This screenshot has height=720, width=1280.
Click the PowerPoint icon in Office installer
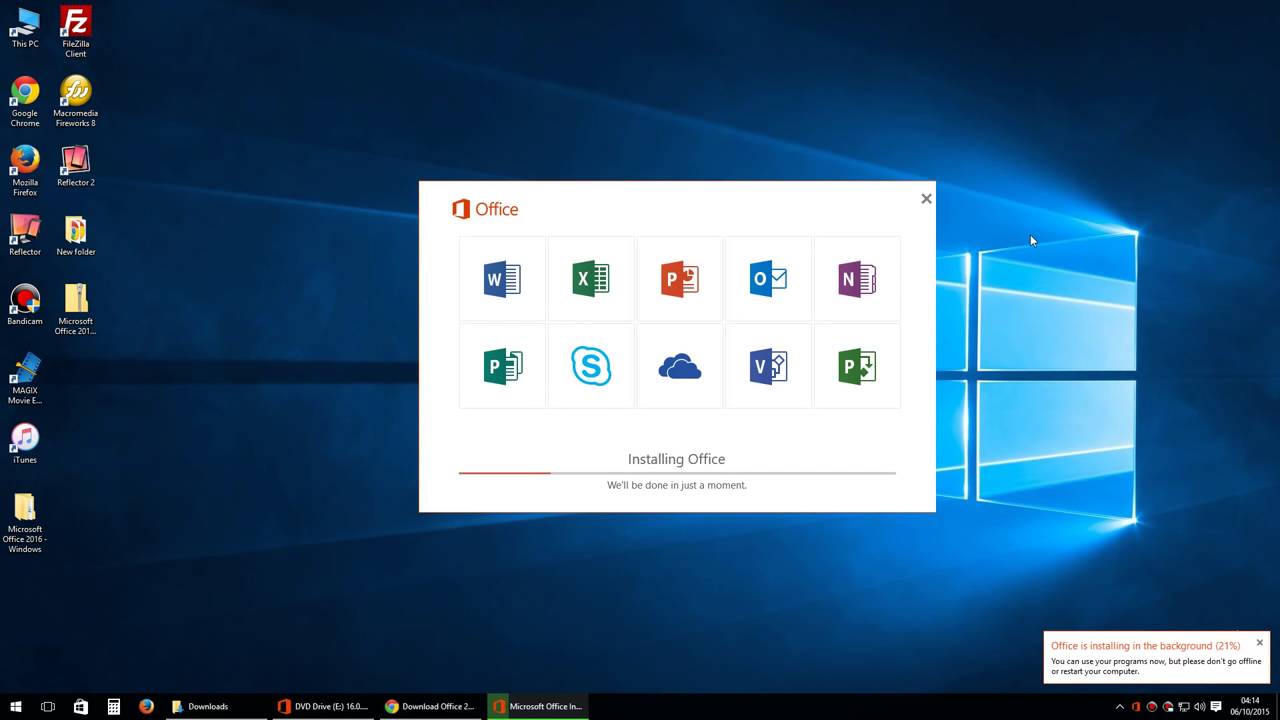pyautogui.click(x=680, y=279)
